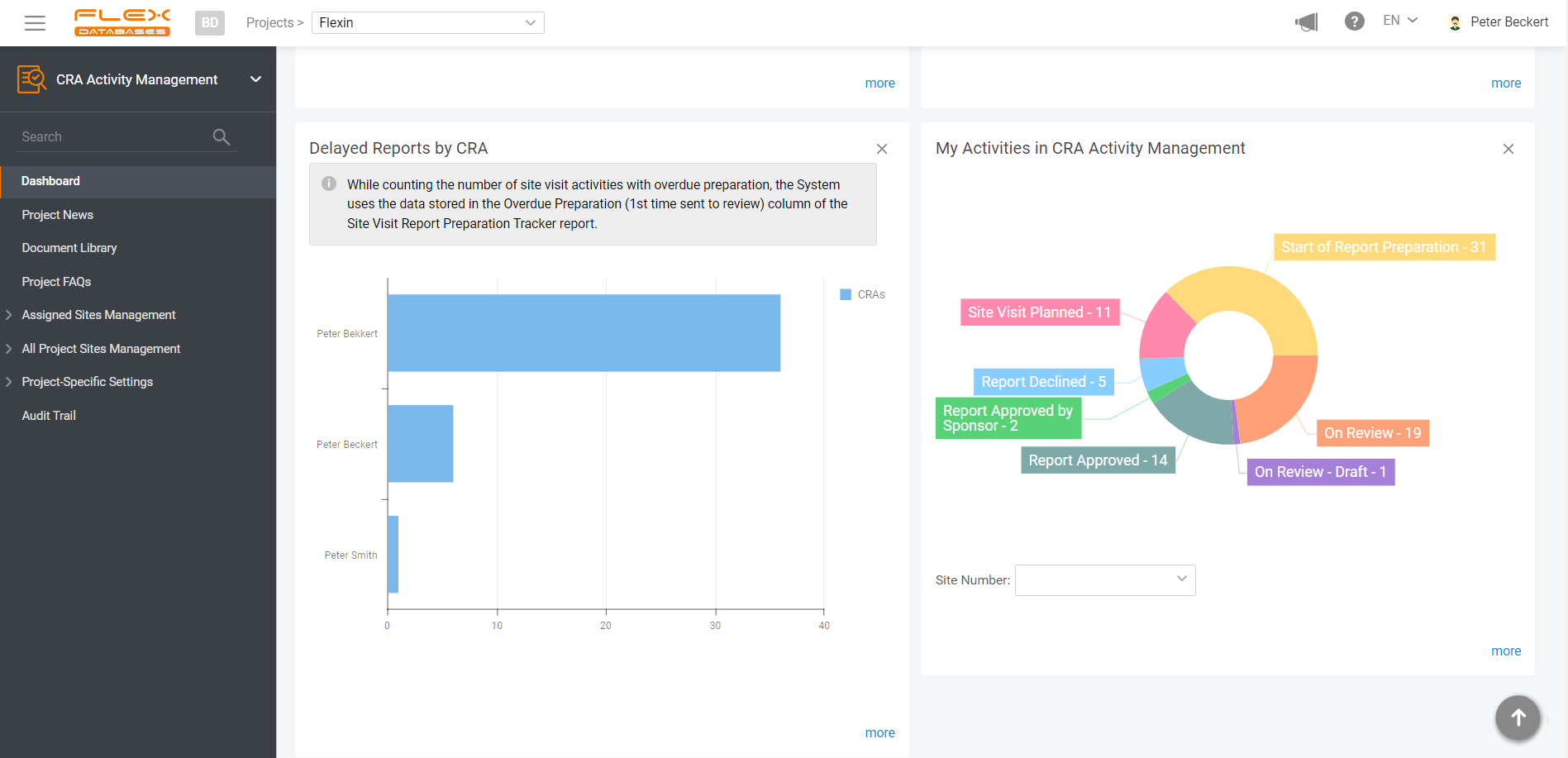Open help using the question mark icon
This screenshot has height=758, width=1568.
click(1355, 21)
